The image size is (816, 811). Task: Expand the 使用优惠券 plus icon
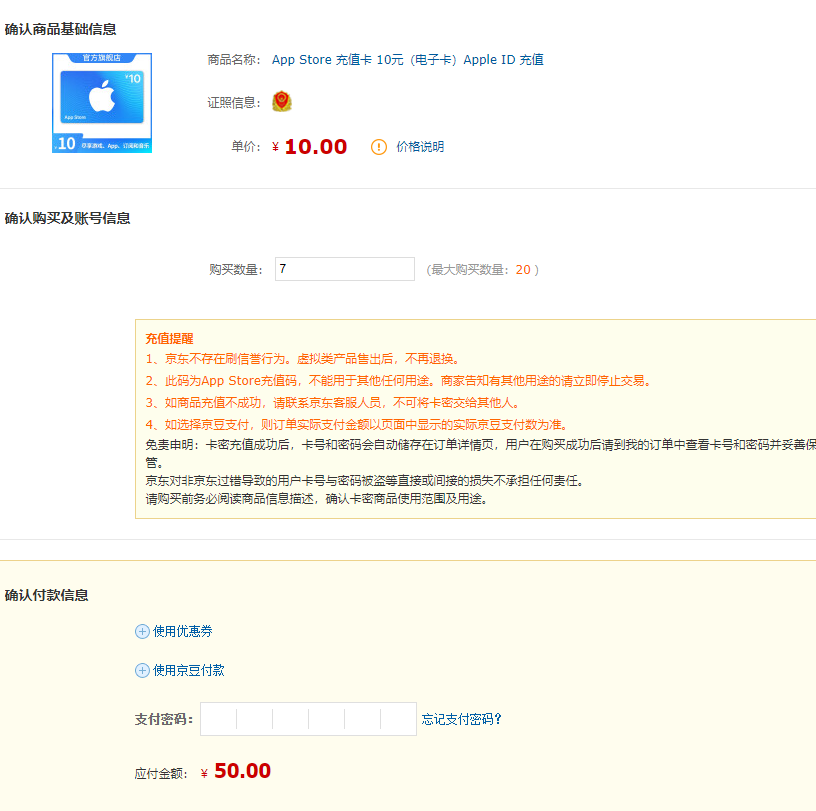click(x=142, y=631)
